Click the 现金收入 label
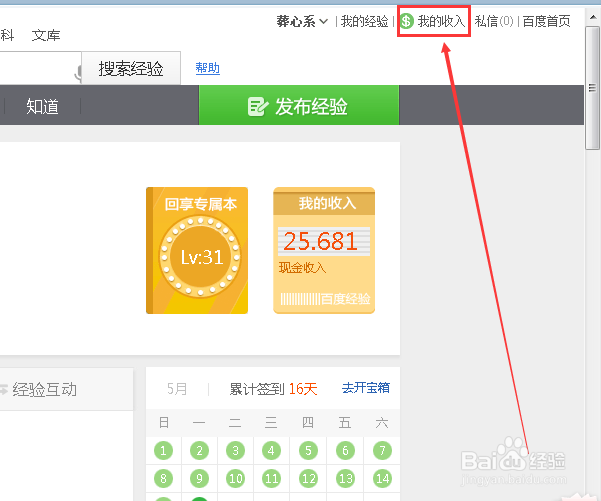The image size is (601, 501). click(302, 267)
